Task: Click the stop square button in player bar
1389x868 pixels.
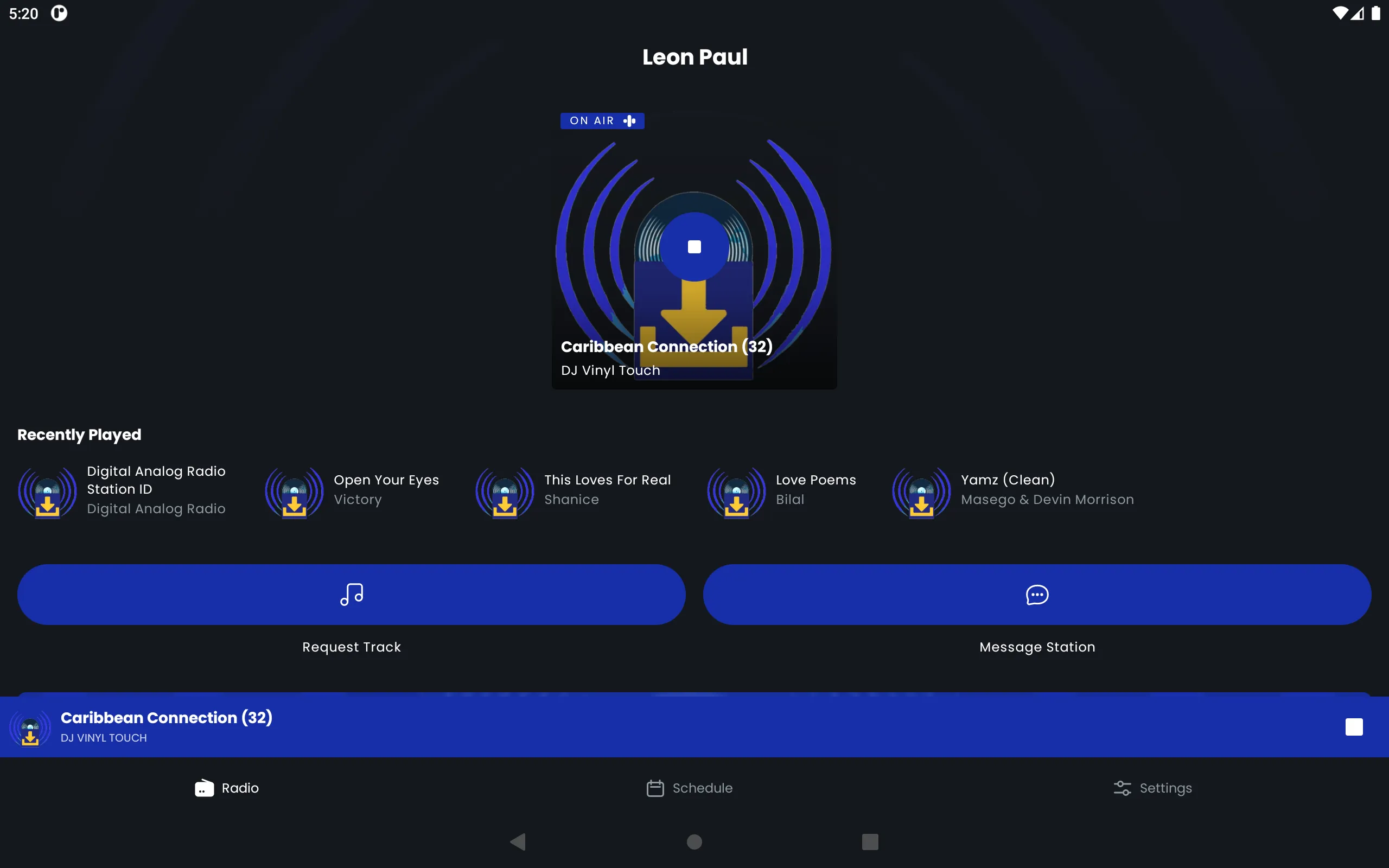Action: tap(1354, 727)
